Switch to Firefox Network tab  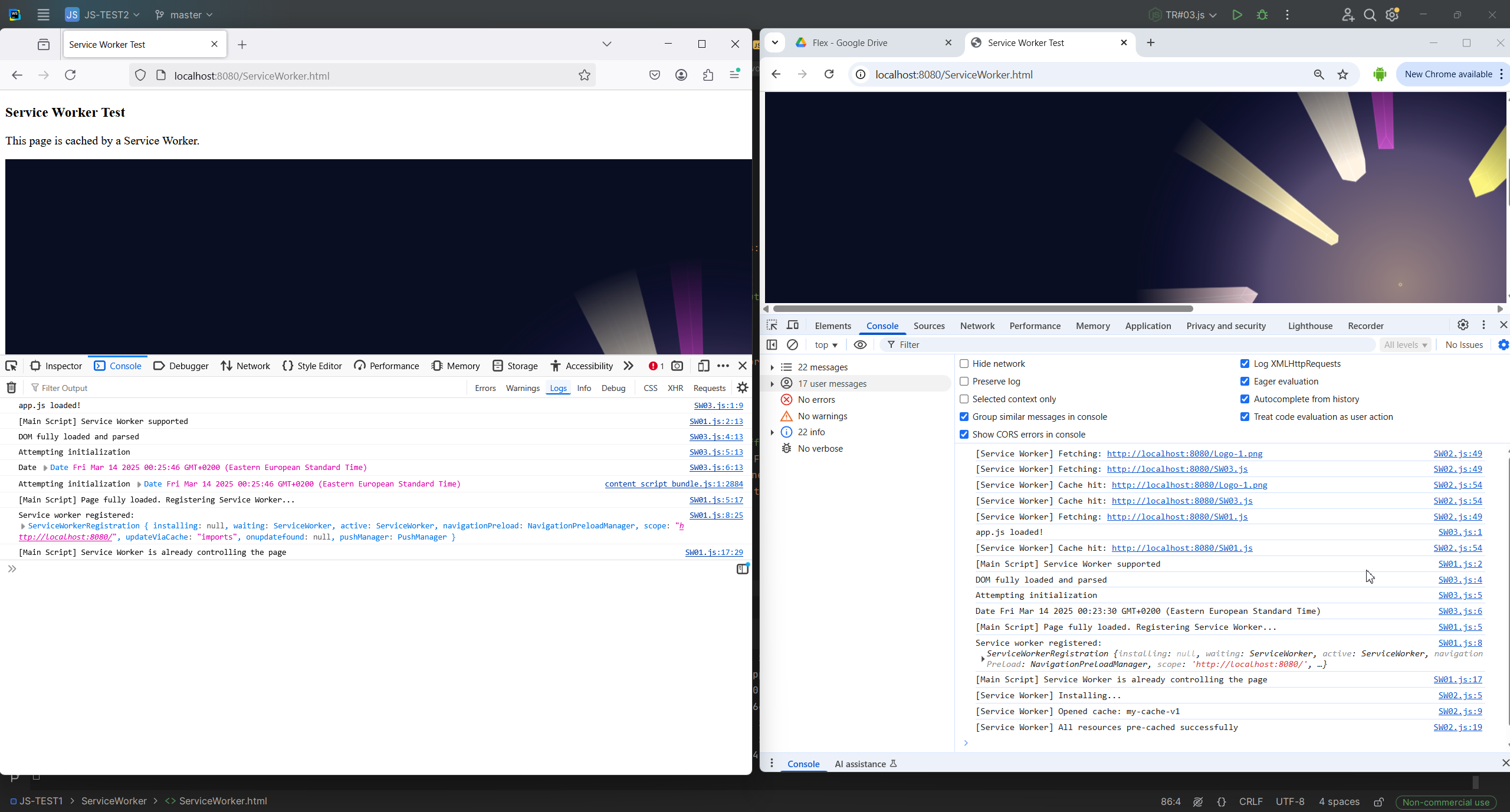[245, 366]
